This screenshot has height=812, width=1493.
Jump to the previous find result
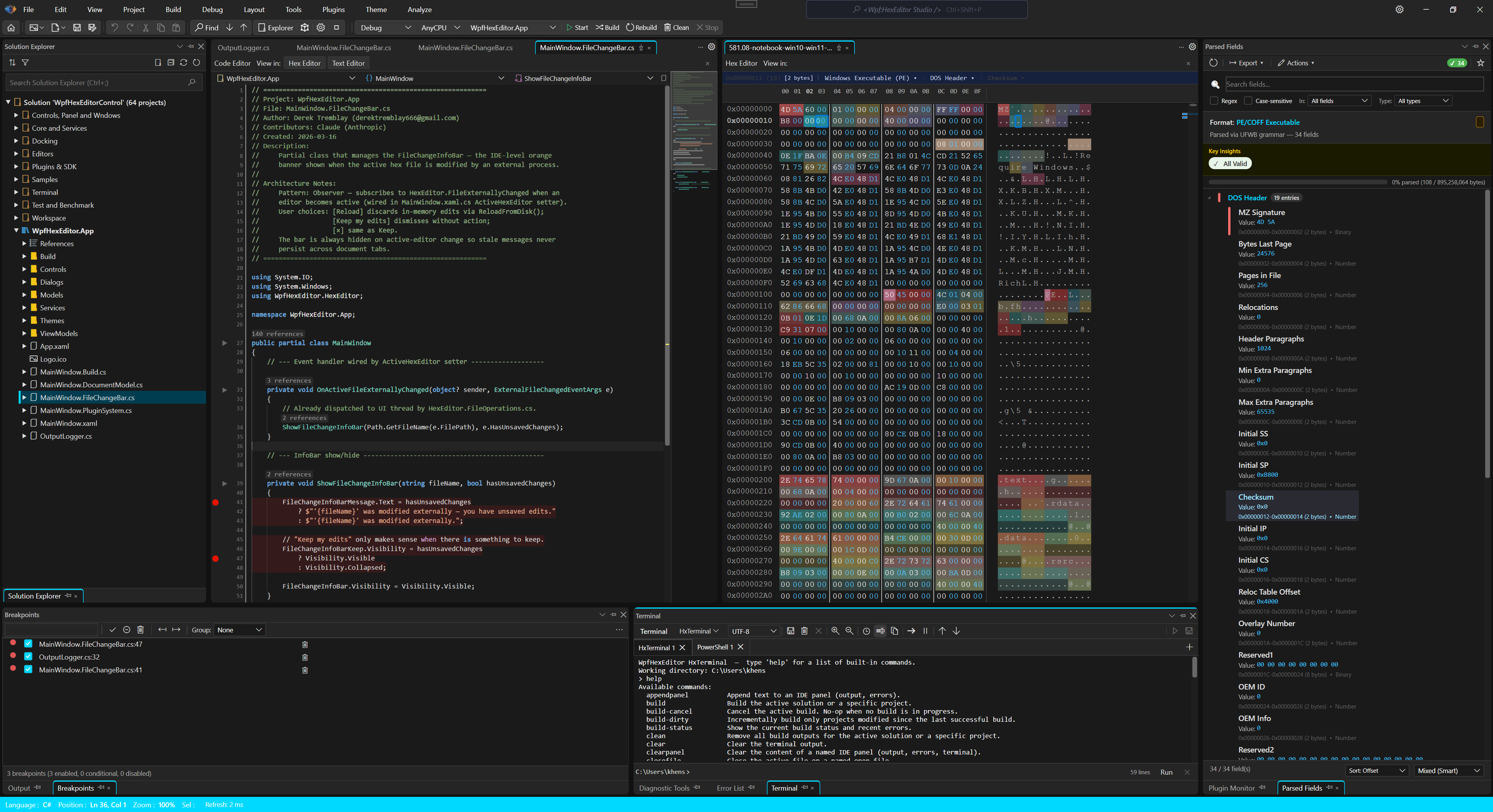click(x=243, y=27)
